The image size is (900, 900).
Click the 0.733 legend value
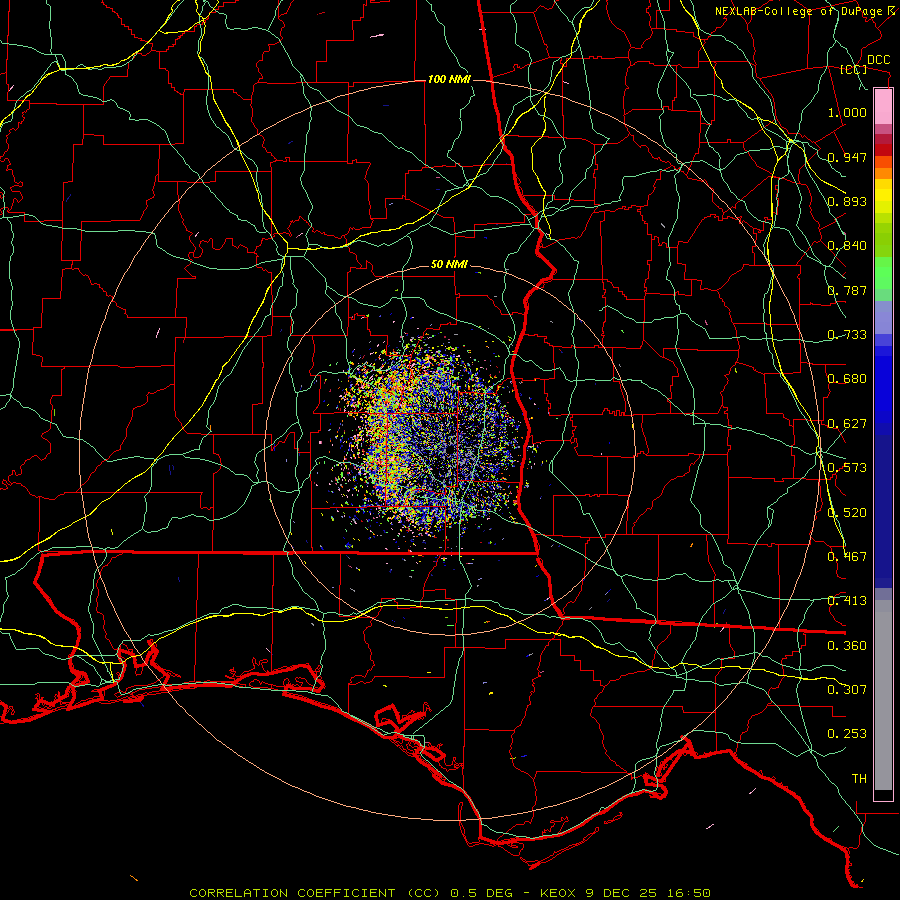(x=847, y=335)
